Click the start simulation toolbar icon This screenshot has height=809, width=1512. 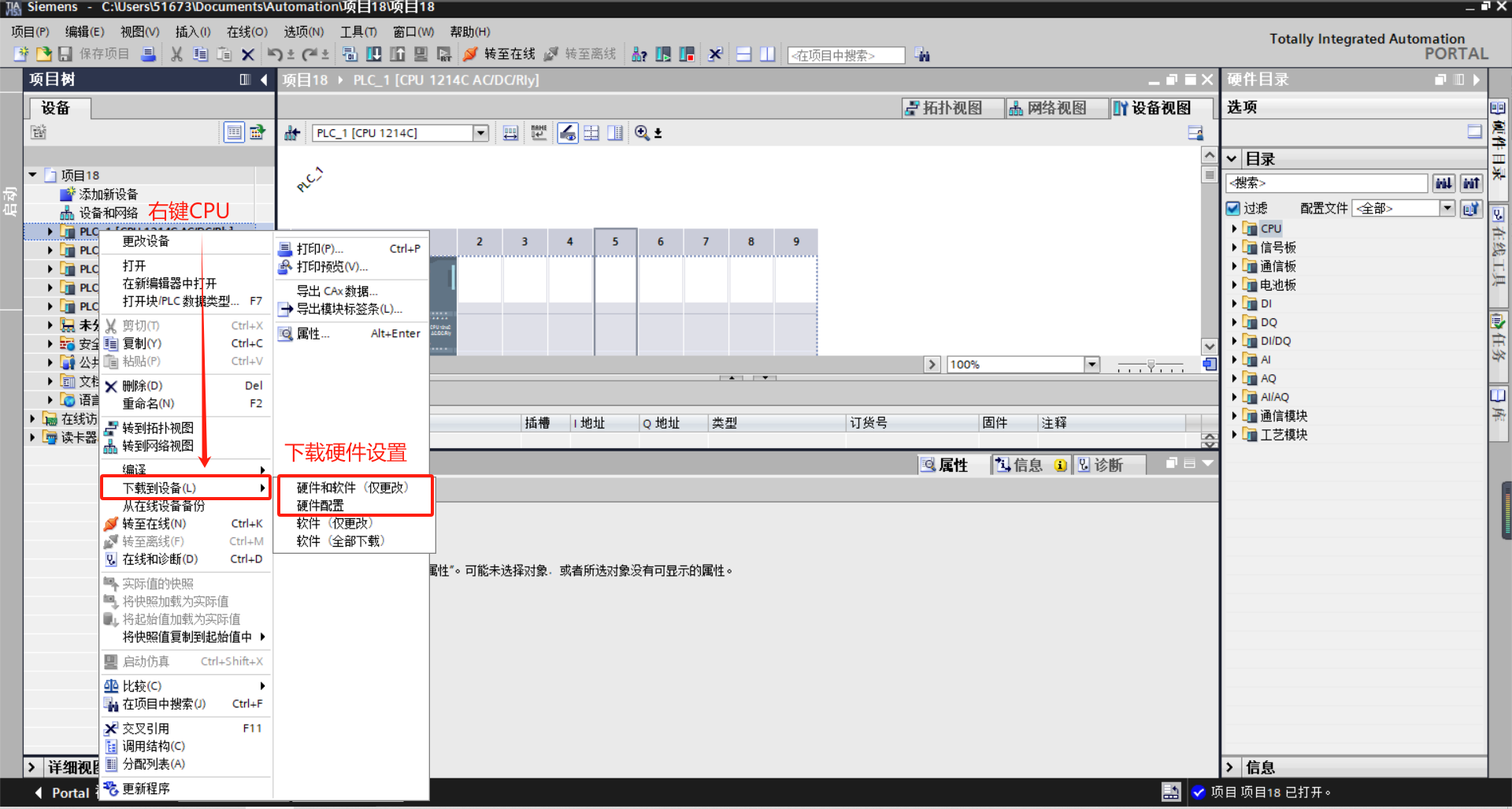[x=421, y=54]
